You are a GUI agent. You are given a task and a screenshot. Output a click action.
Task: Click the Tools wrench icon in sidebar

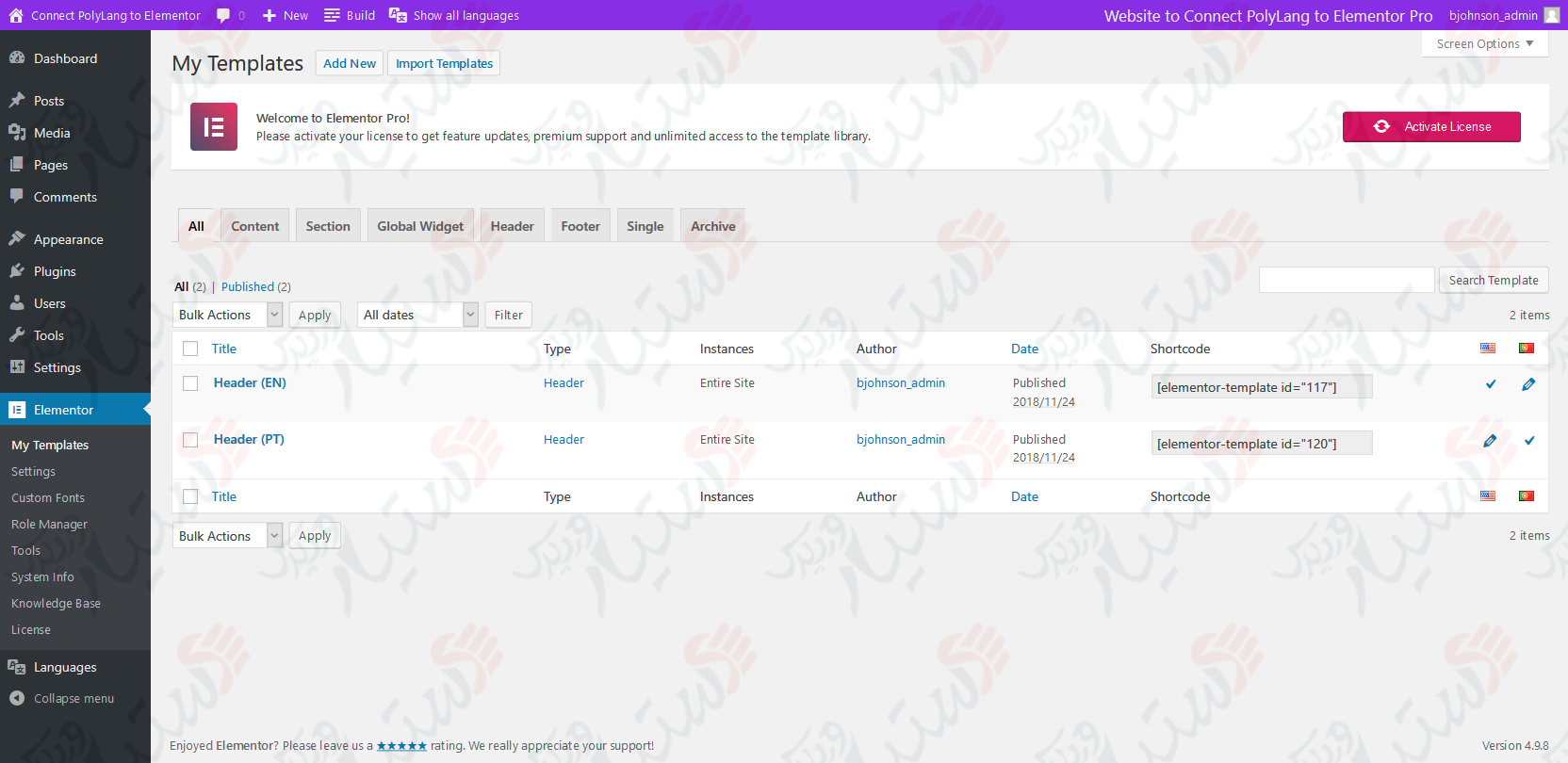17,334
